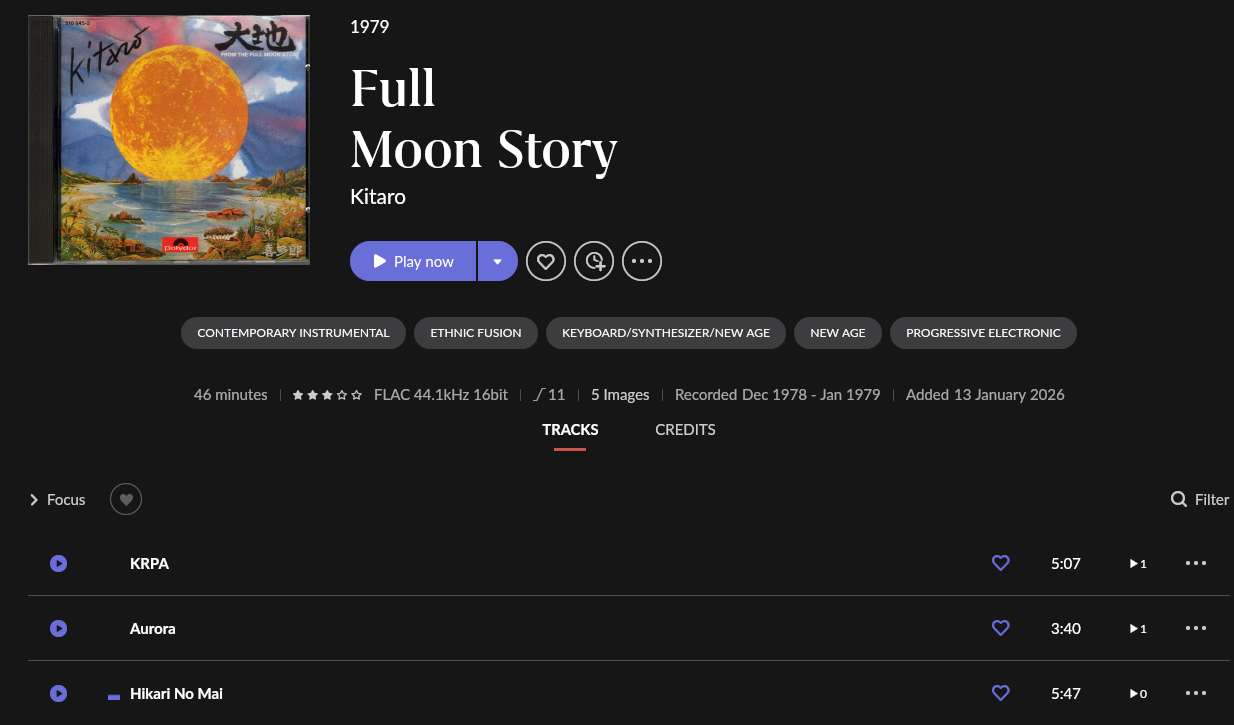
Task: Click the 5:07 duration of KRPA
Action: tap(1066, 564)
